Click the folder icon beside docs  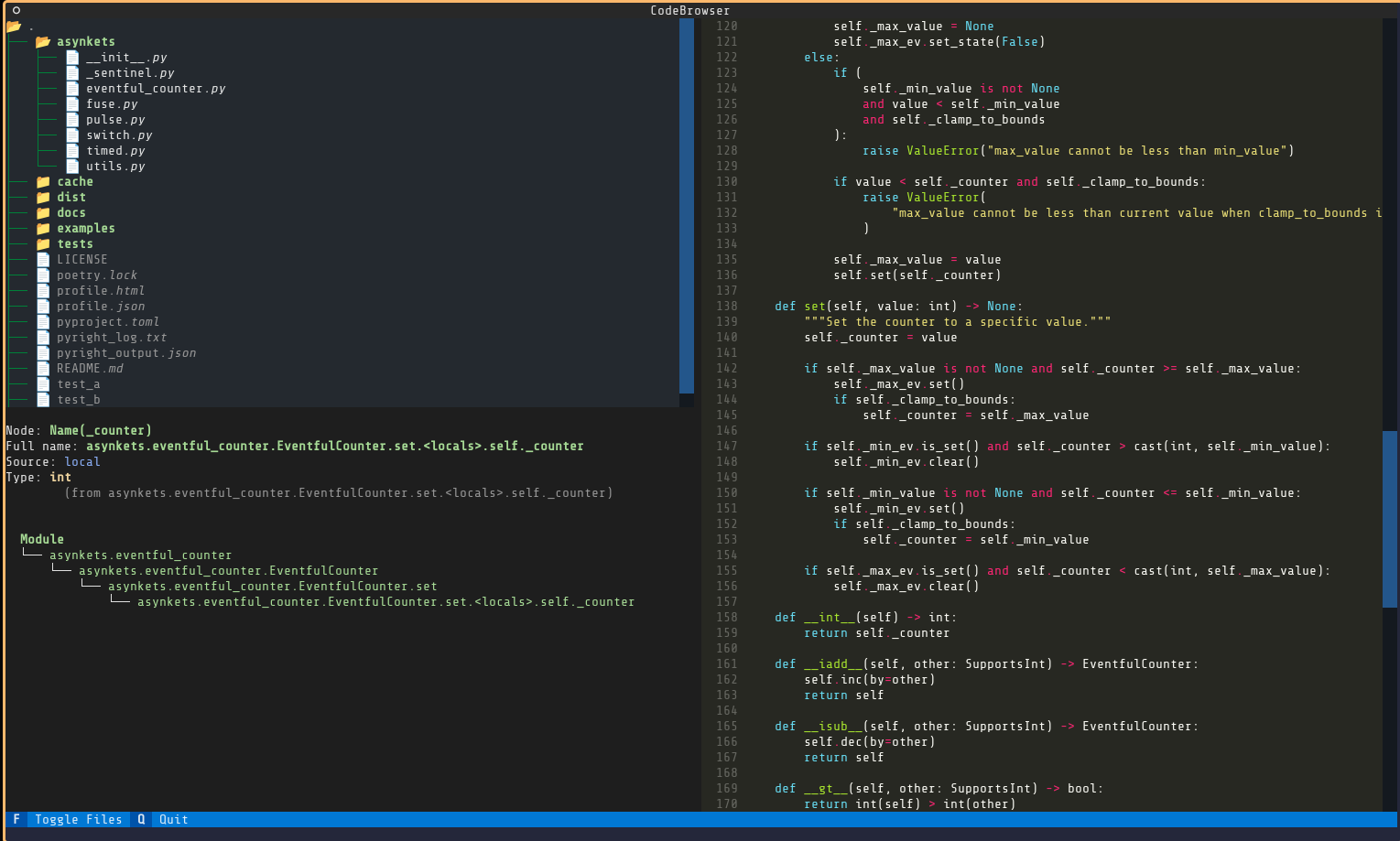coord(43,212)
